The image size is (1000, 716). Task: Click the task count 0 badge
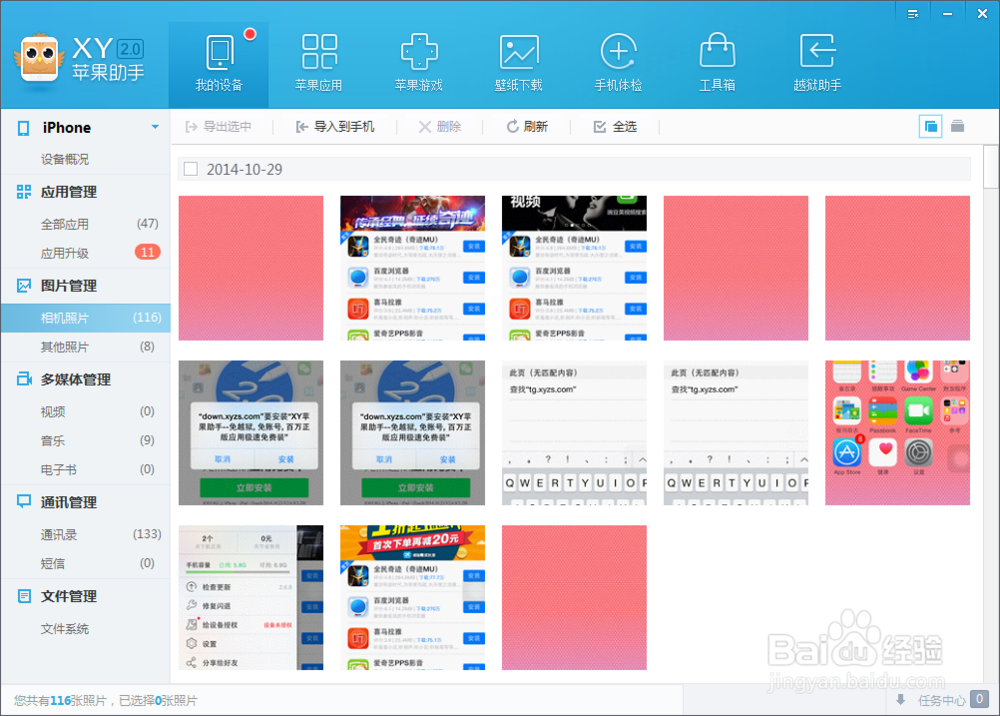pos(980,699)
